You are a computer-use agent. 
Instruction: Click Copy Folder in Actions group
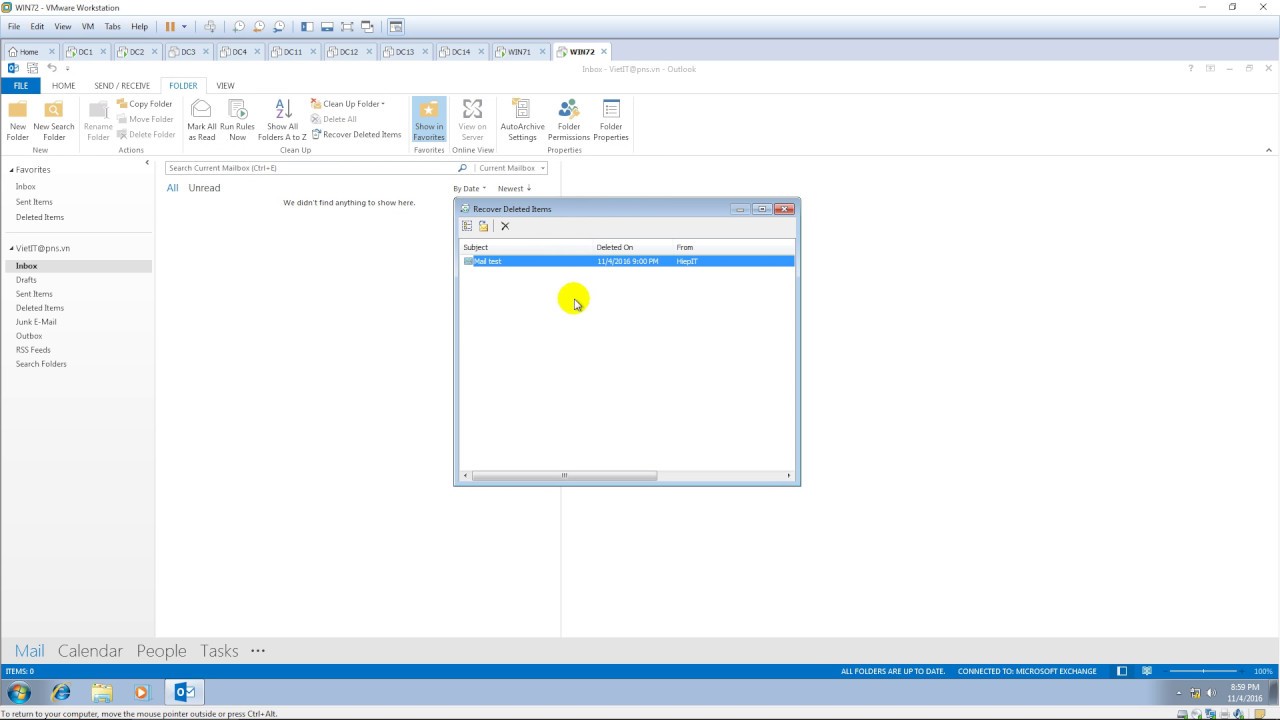tap(145, 104)
